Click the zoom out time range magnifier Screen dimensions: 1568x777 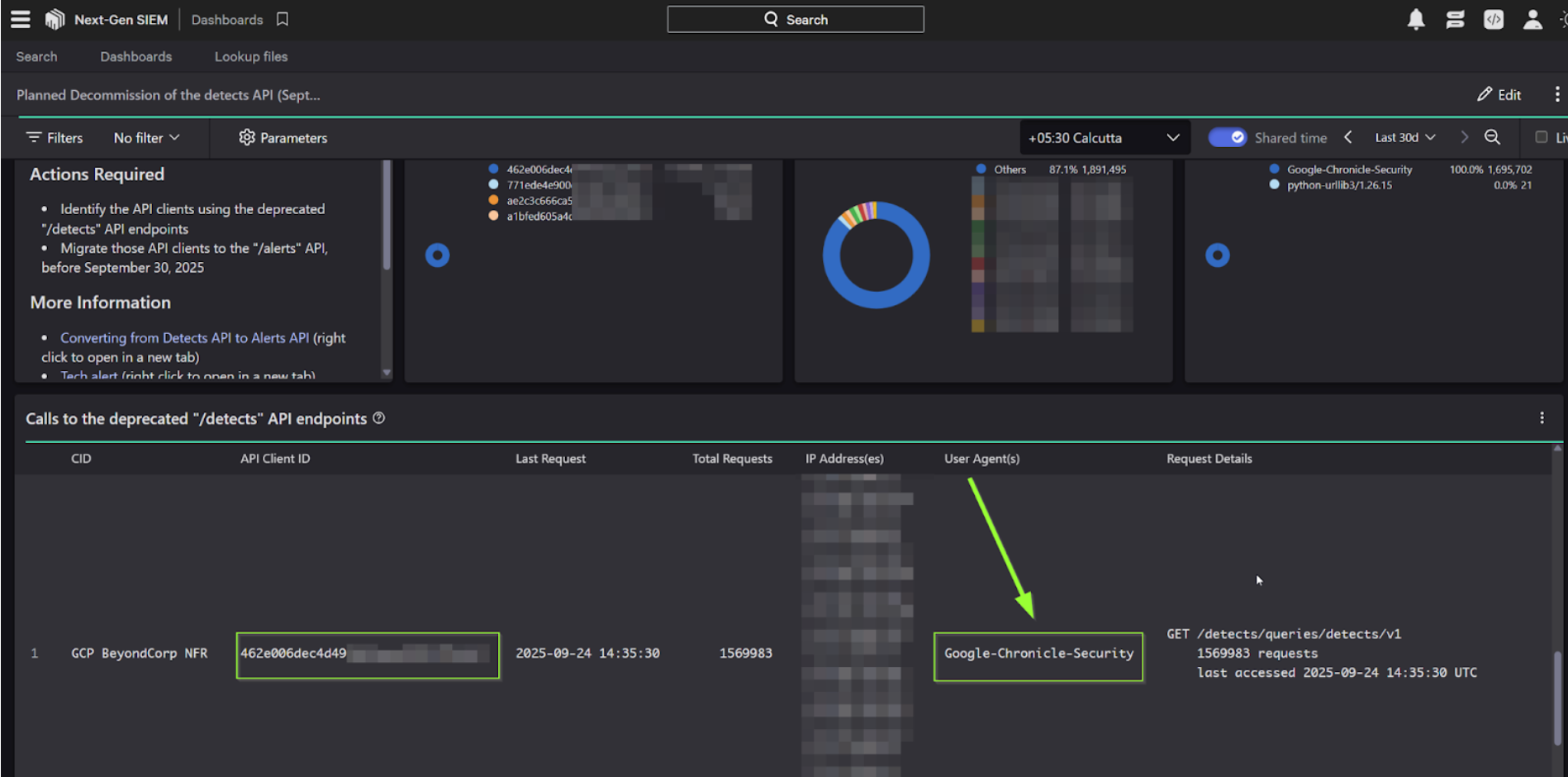pos(1492,137)
